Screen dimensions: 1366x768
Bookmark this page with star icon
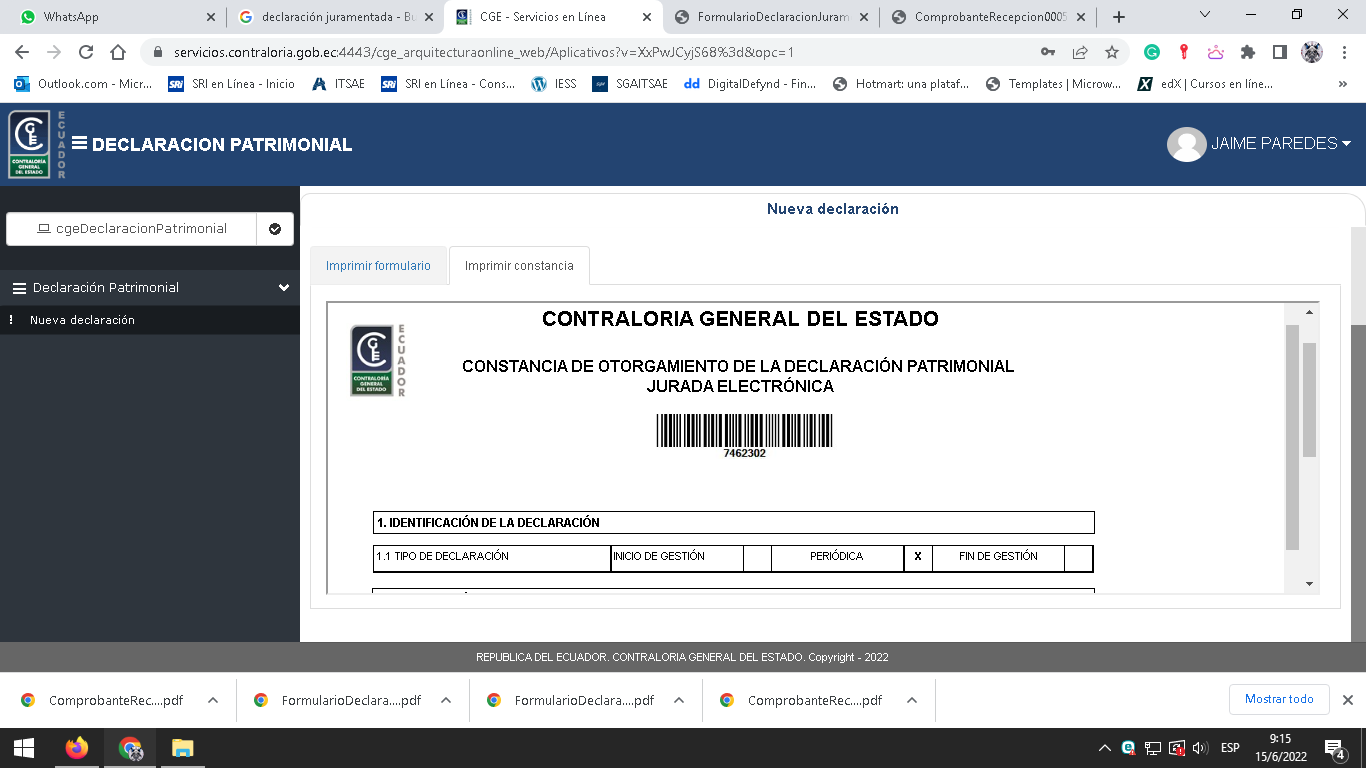(1111, 52)
